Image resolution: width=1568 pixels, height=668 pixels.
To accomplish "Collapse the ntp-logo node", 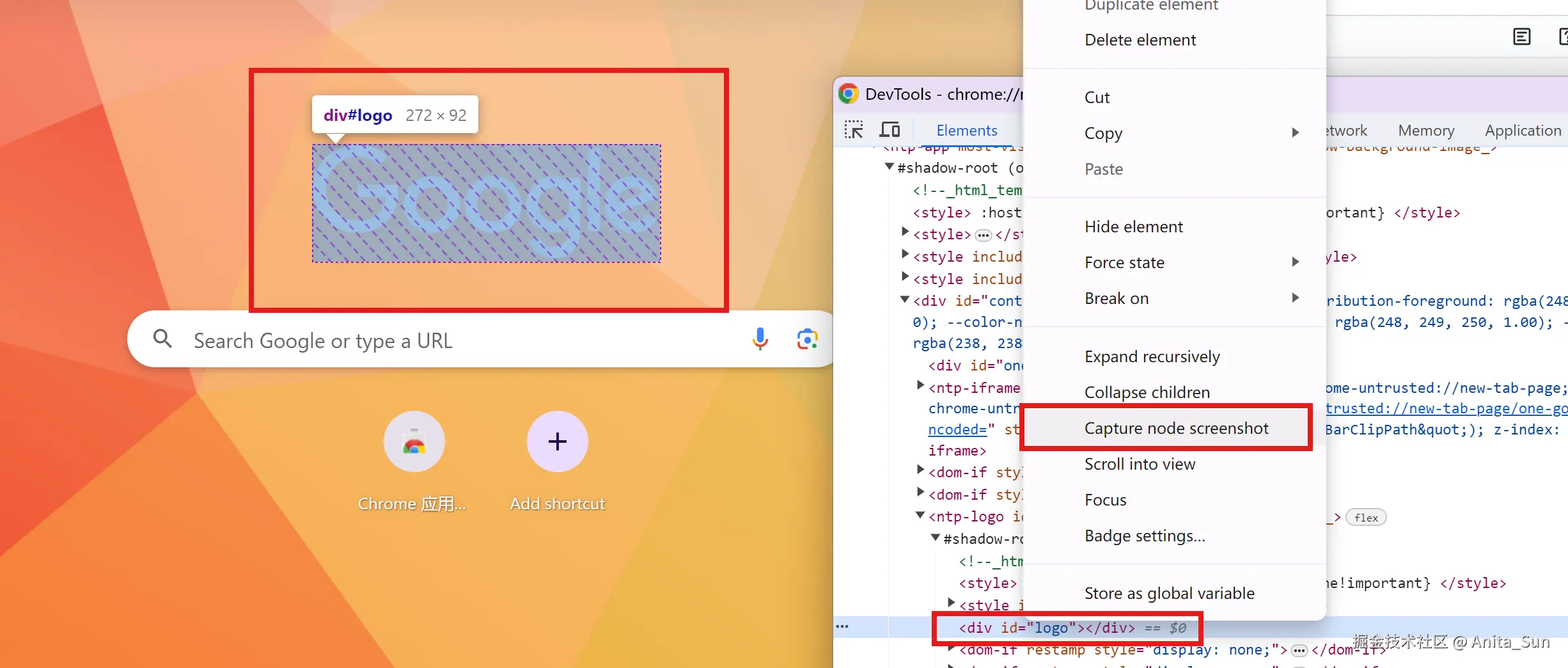I will tap(920, 515).
